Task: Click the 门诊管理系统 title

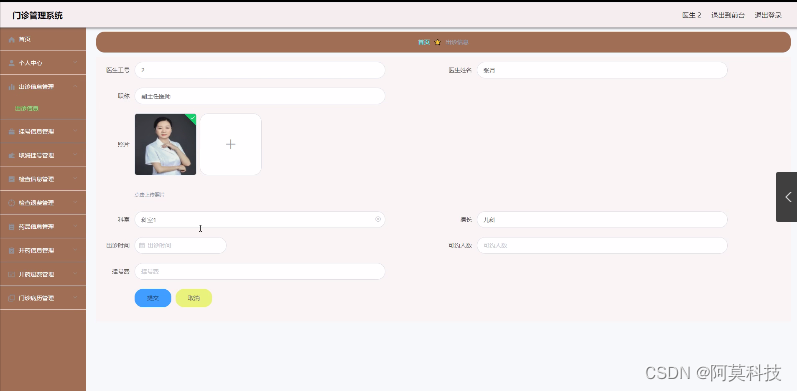Action: [x=38, y=15]
